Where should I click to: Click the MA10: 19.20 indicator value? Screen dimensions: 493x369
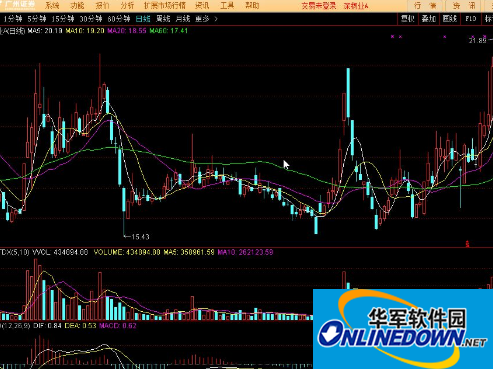point(85,31)
